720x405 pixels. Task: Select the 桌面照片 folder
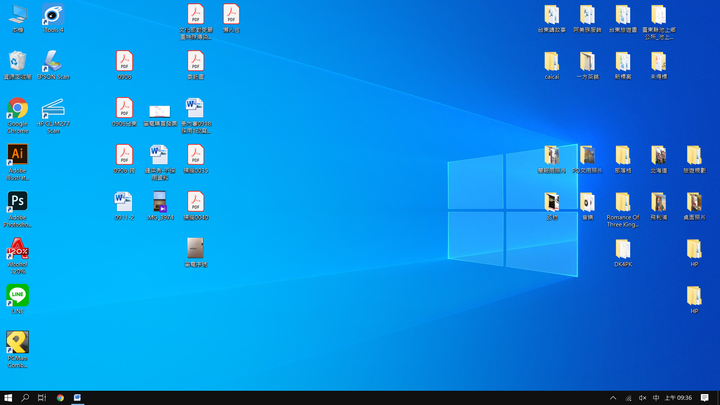(x=694, y=206)
